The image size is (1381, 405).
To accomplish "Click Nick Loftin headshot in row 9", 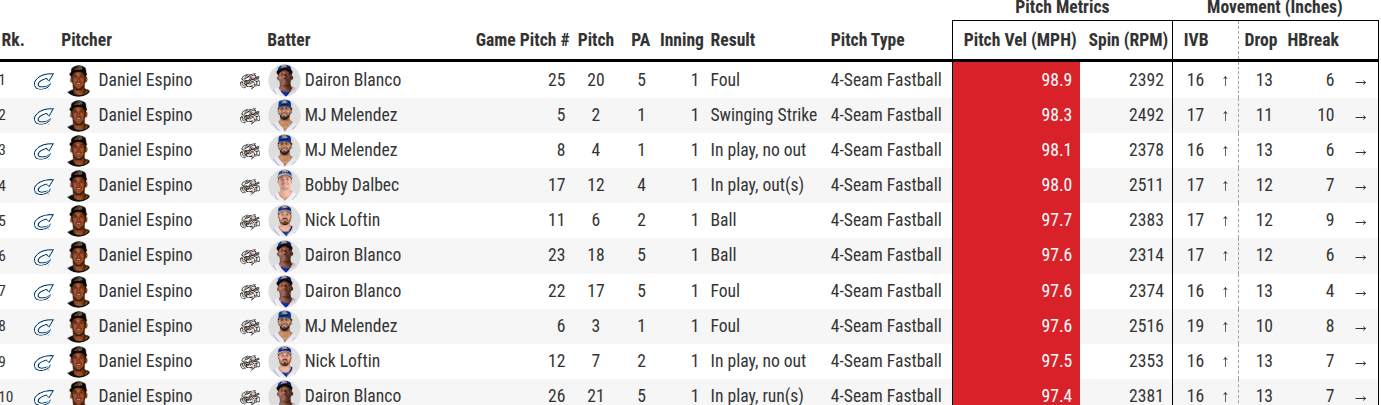I will point(284,361).
